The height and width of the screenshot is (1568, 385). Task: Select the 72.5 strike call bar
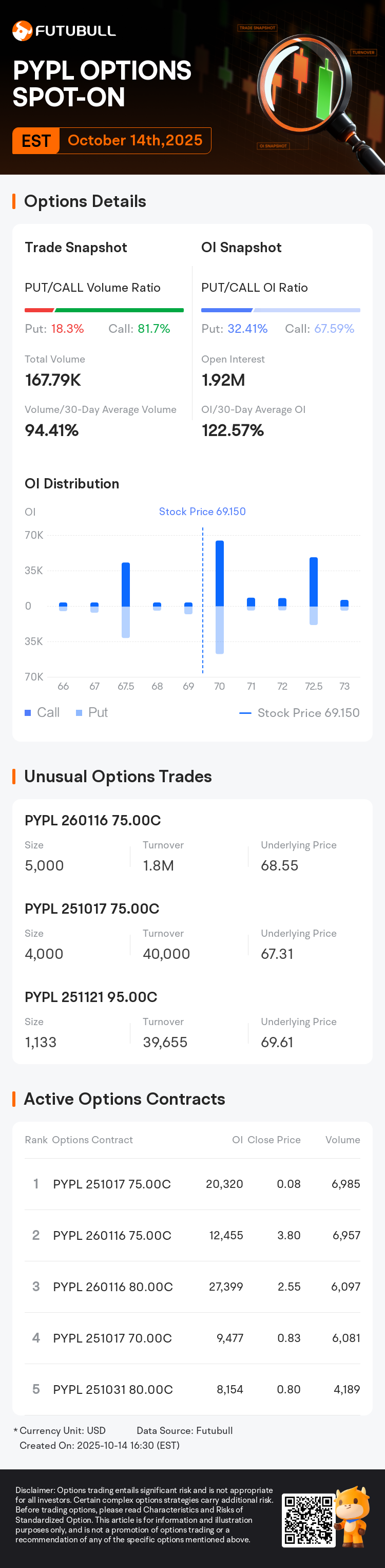[314, 581]
